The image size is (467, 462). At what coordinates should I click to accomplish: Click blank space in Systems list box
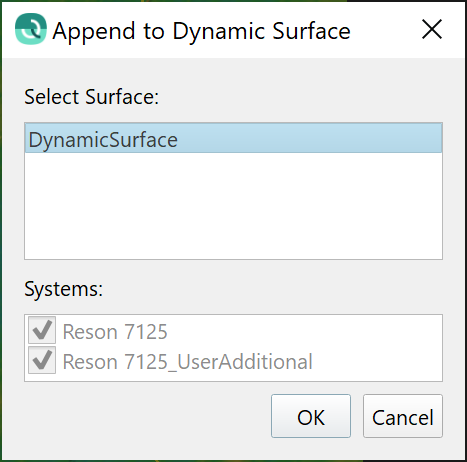(377, 347)
